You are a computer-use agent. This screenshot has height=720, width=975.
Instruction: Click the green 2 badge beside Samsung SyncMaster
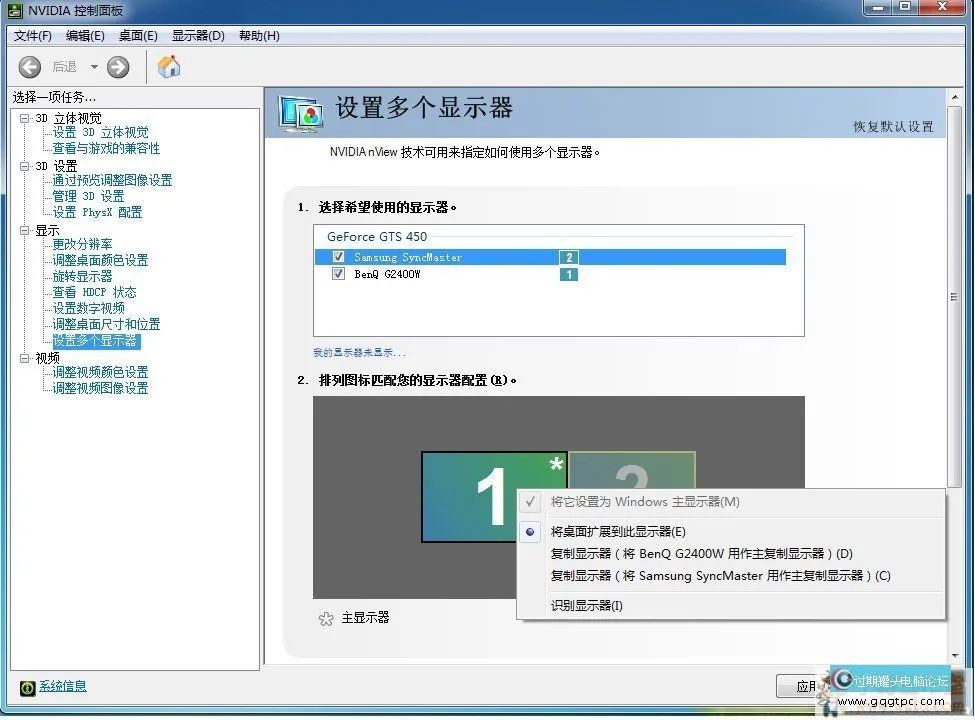(x=568, y=257)
